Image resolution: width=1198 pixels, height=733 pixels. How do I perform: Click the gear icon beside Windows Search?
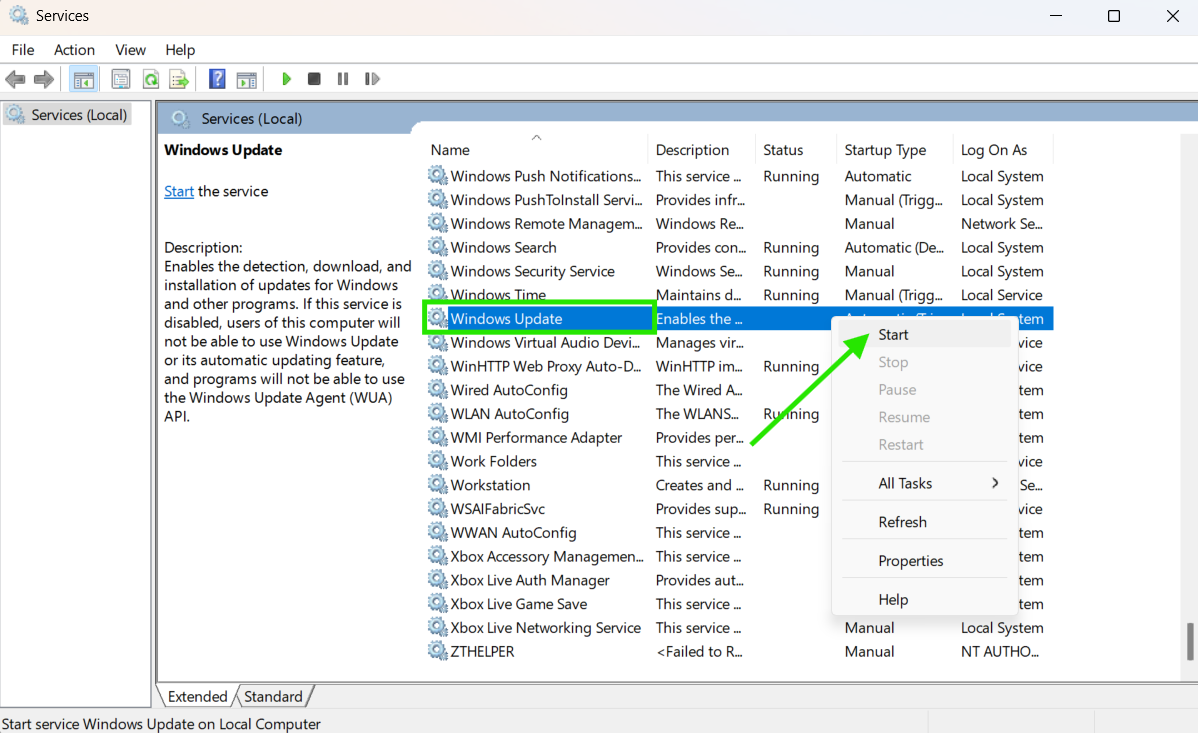(437, 247)
